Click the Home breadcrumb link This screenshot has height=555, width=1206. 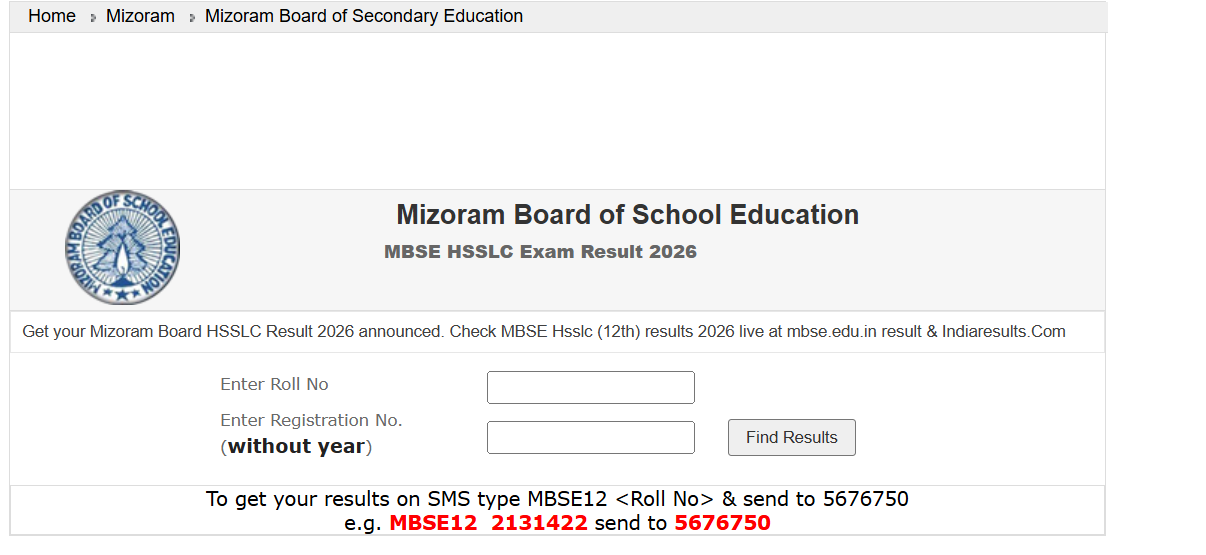click(x=52, y=16)
